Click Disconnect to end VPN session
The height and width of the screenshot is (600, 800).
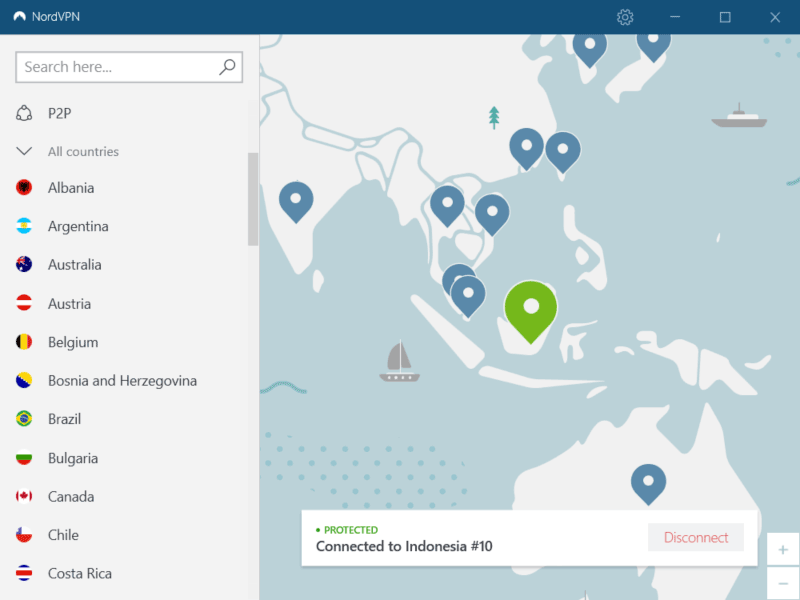coord(696,537)
